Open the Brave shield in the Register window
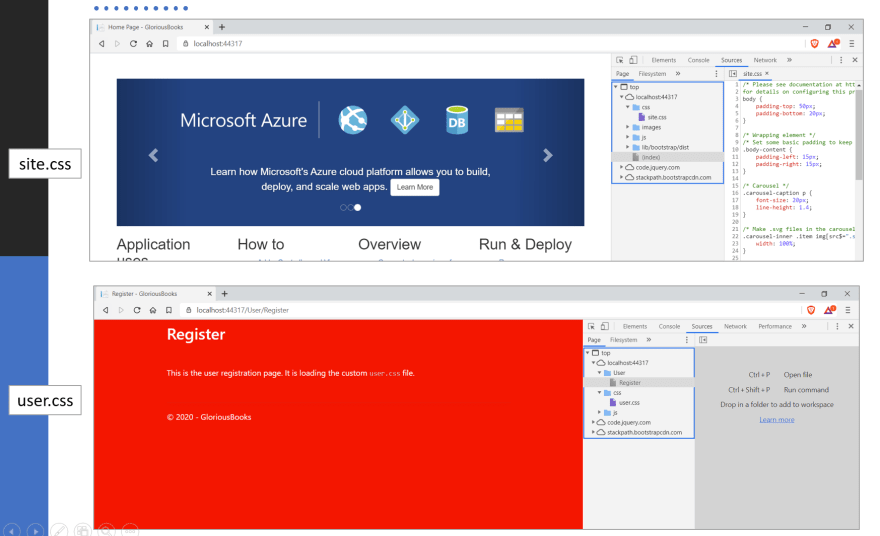This screenshot has width=880, height=536. [811, 310]
